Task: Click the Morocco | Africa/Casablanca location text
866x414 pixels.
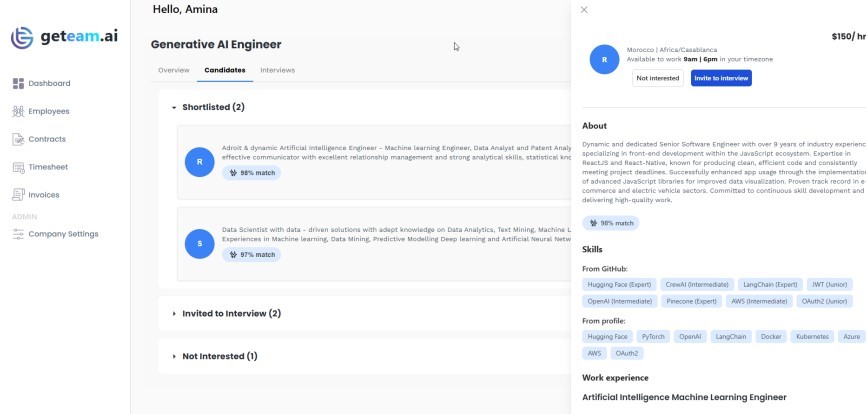Action: click(672, 50)
